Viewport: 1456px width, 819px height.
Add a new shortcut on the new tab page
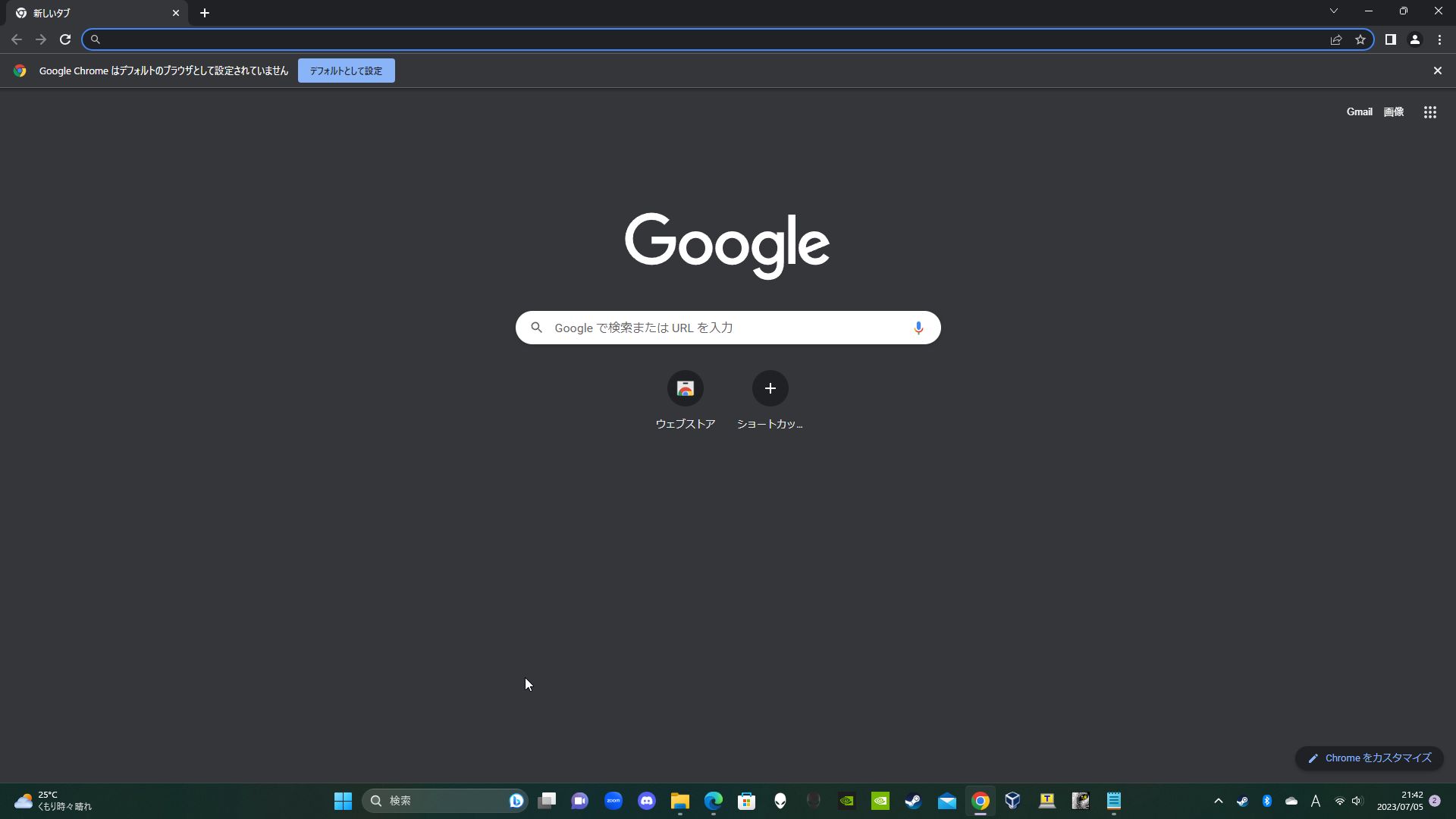[x=770, y=388]
